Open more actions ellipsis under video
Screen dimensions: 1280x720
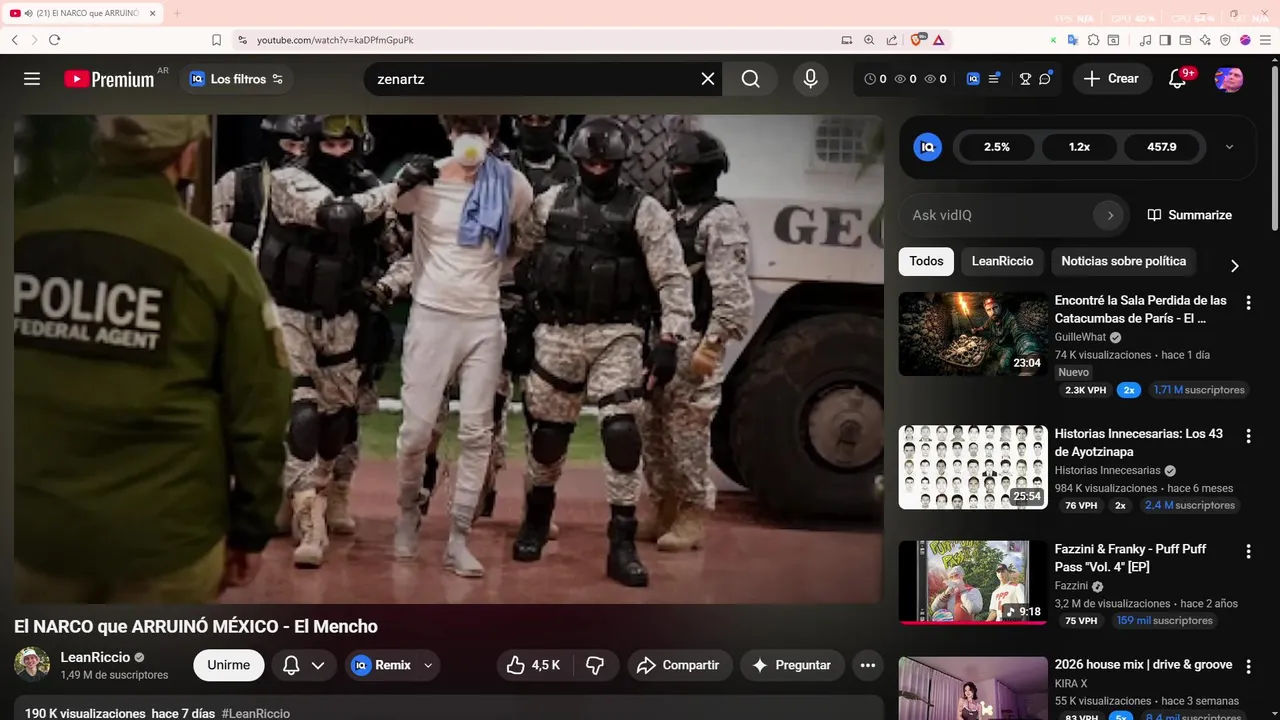[x=868, y=665]
